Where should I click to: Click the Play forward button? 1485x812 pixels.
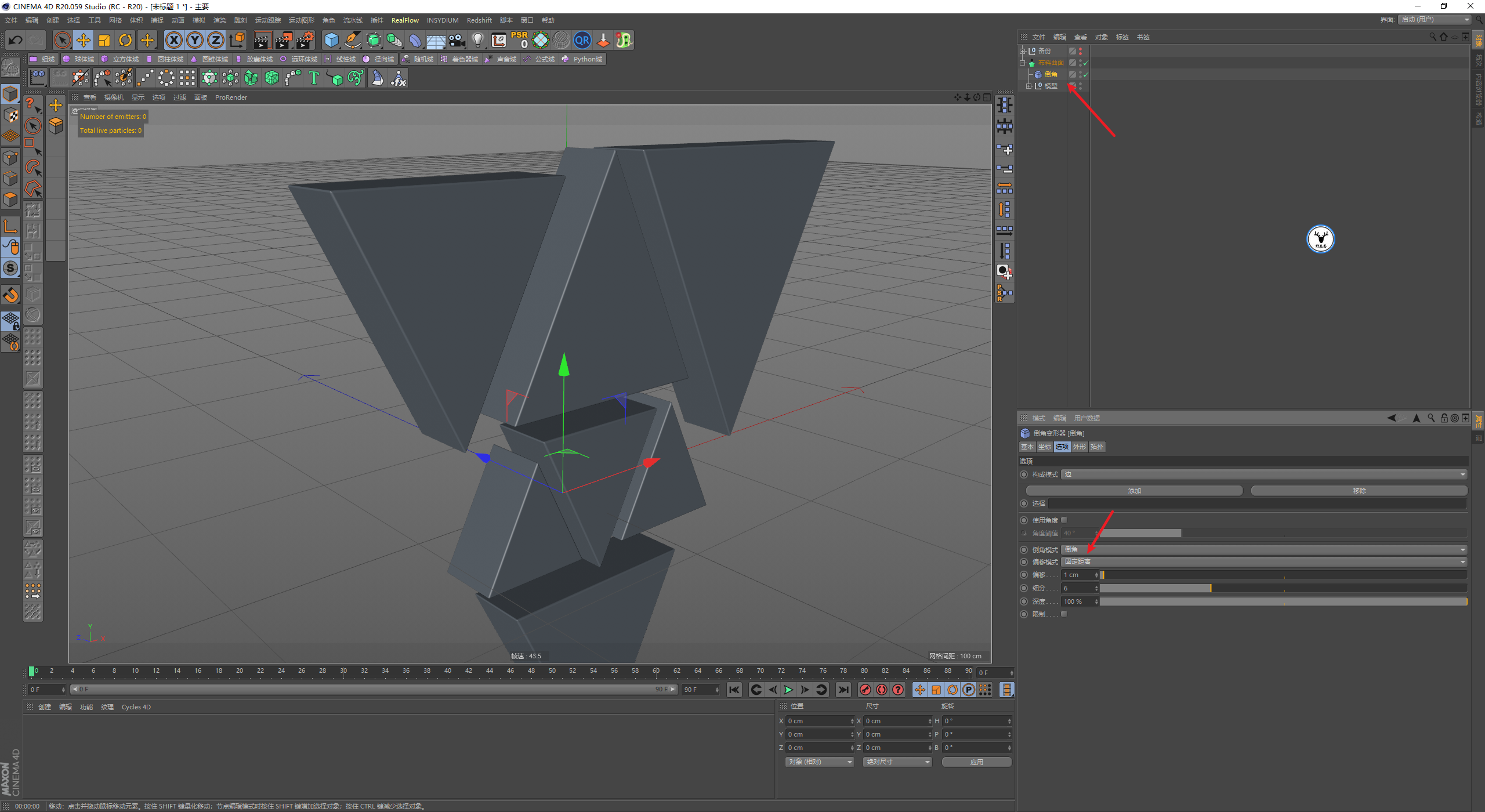(x=788, y=690)
